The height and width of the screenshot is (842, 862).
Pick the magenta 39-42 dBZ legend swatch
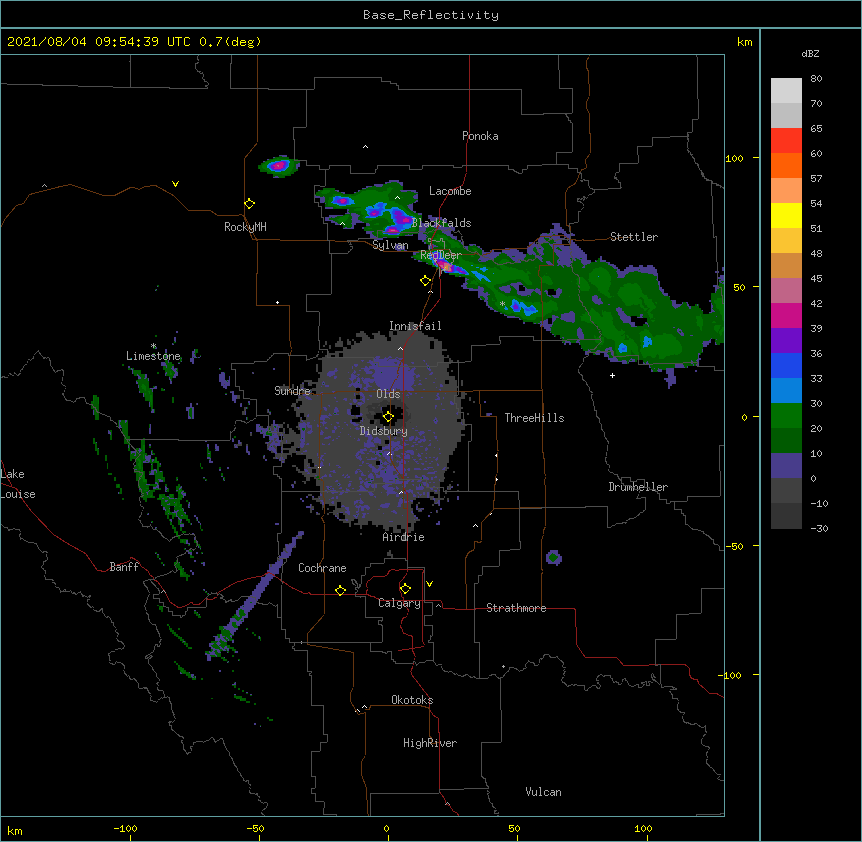coord(786,316)
